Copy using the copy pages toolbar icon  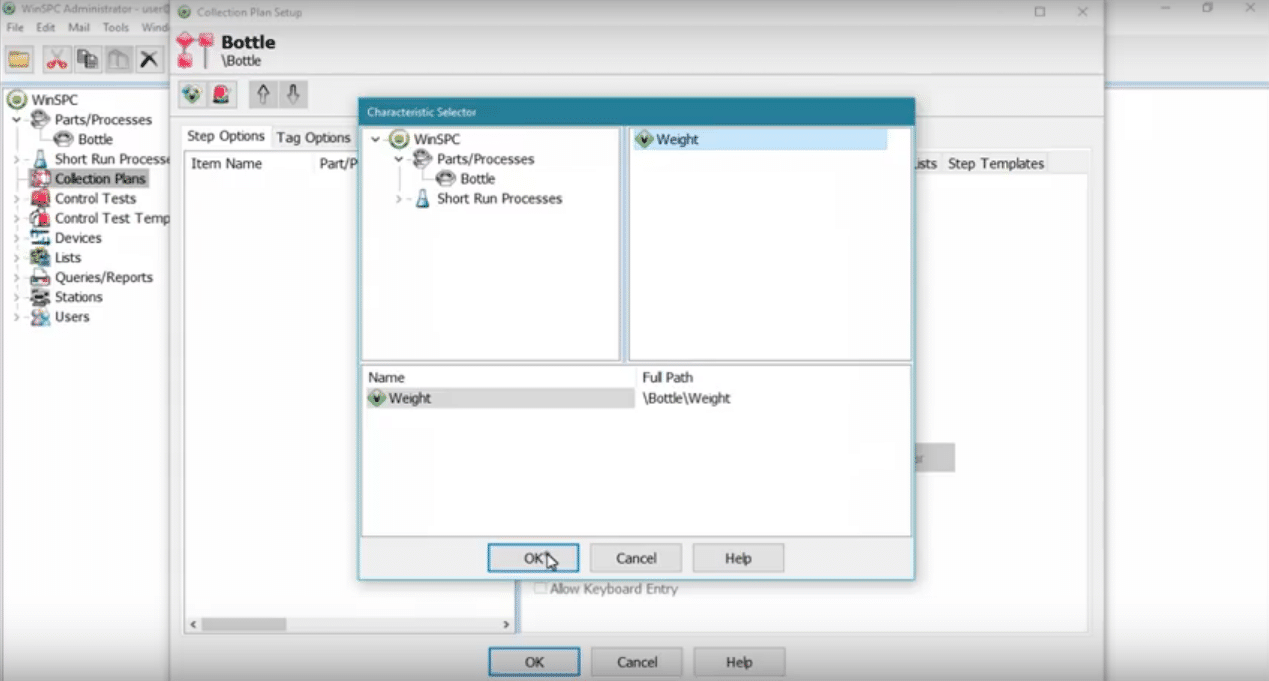[87, 60]
